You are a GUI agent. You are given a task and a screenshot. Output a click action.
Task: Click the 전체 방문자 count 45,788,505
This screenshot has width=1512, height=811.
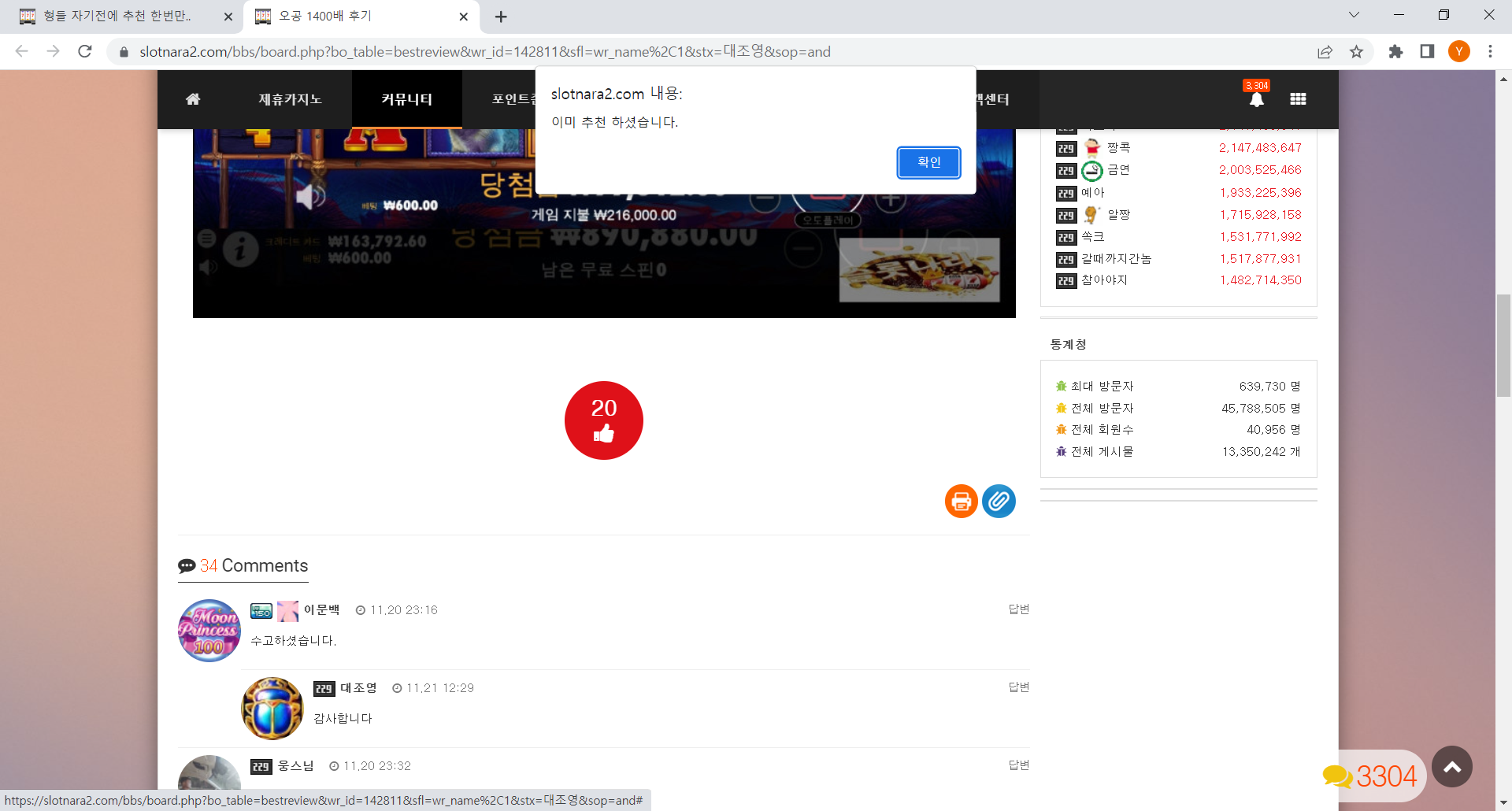[1261, 408]
